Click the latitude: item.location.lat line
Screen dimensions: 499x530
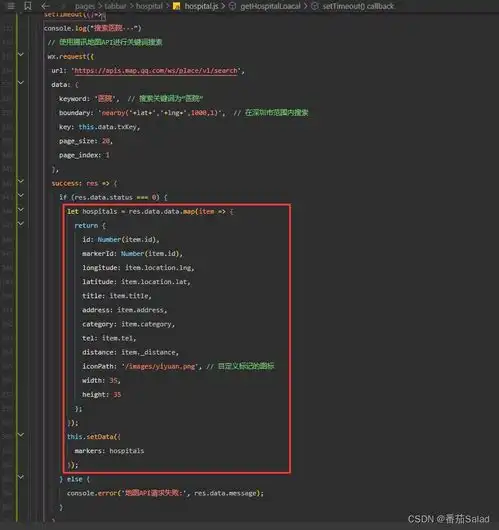point(137,282)
